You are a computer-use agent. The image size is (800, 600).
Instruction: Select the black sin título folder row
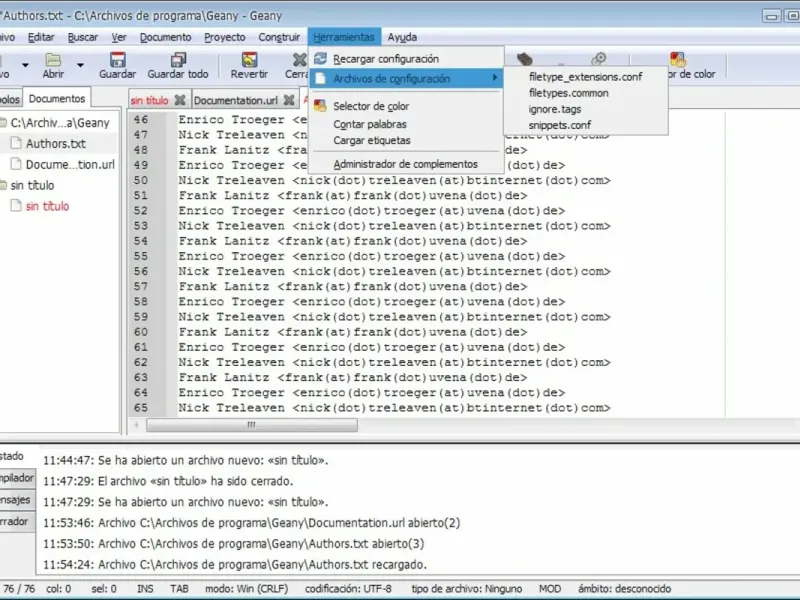[x=33, y=185]
